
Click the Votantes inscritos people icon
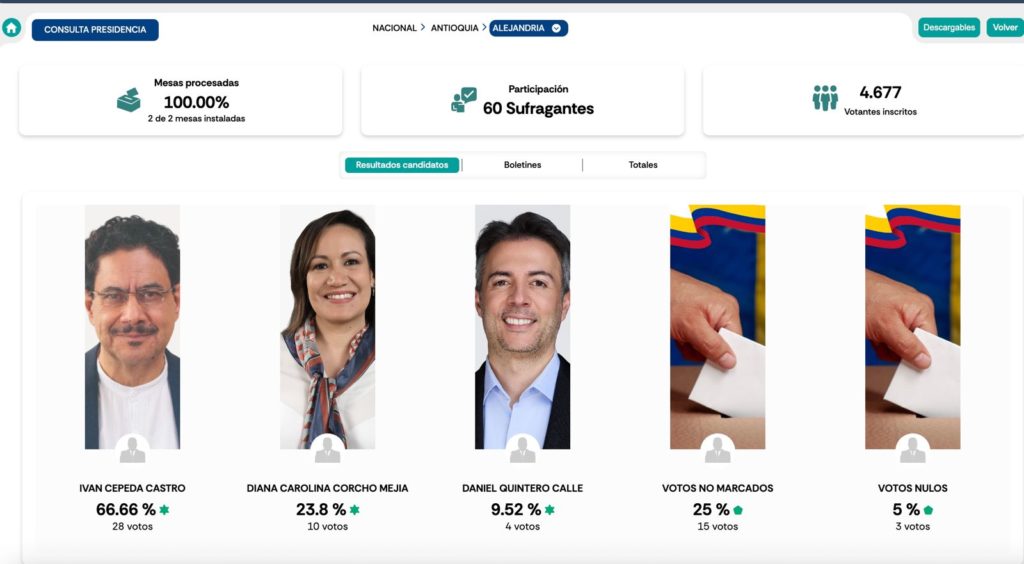(825, 98)
